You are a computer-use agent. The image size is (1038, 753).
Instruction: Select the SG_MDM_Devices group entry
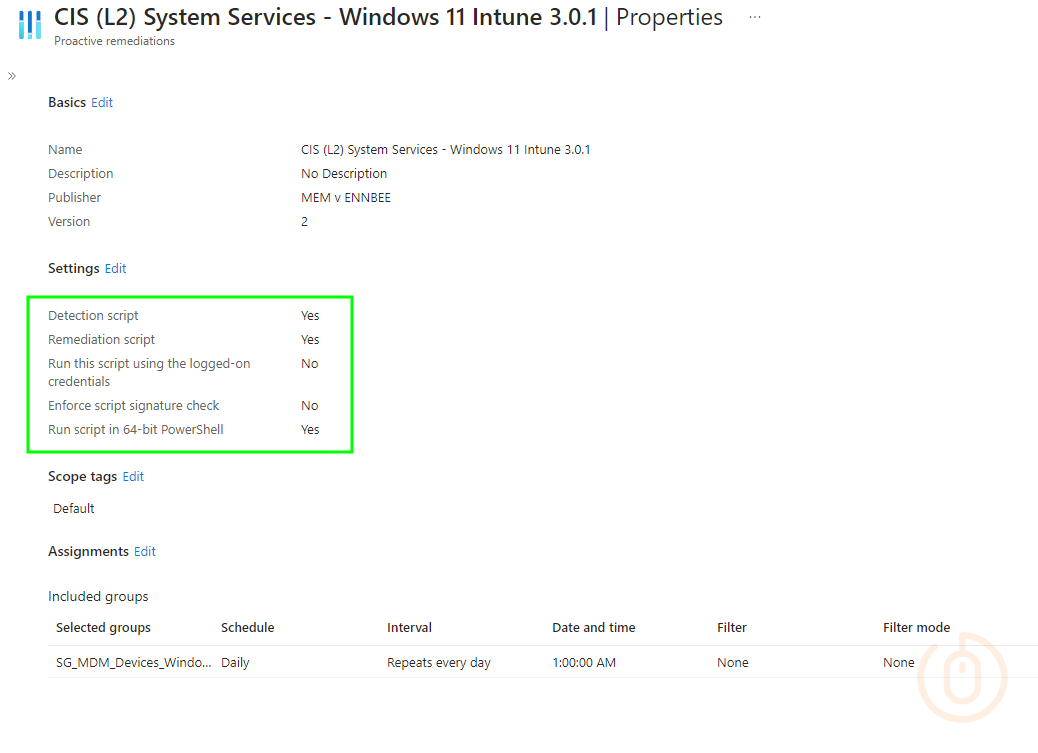[x=133, y=662]
